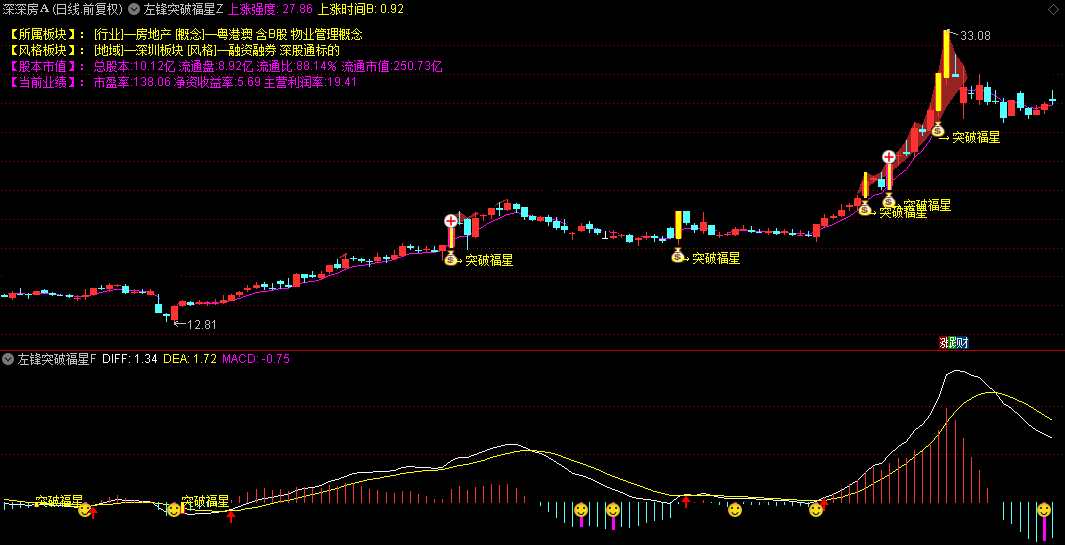This screenshot has width=1065, height=545.
Task: Click the money bag nearest the 33.08 peak
Action: pos(937,129)
